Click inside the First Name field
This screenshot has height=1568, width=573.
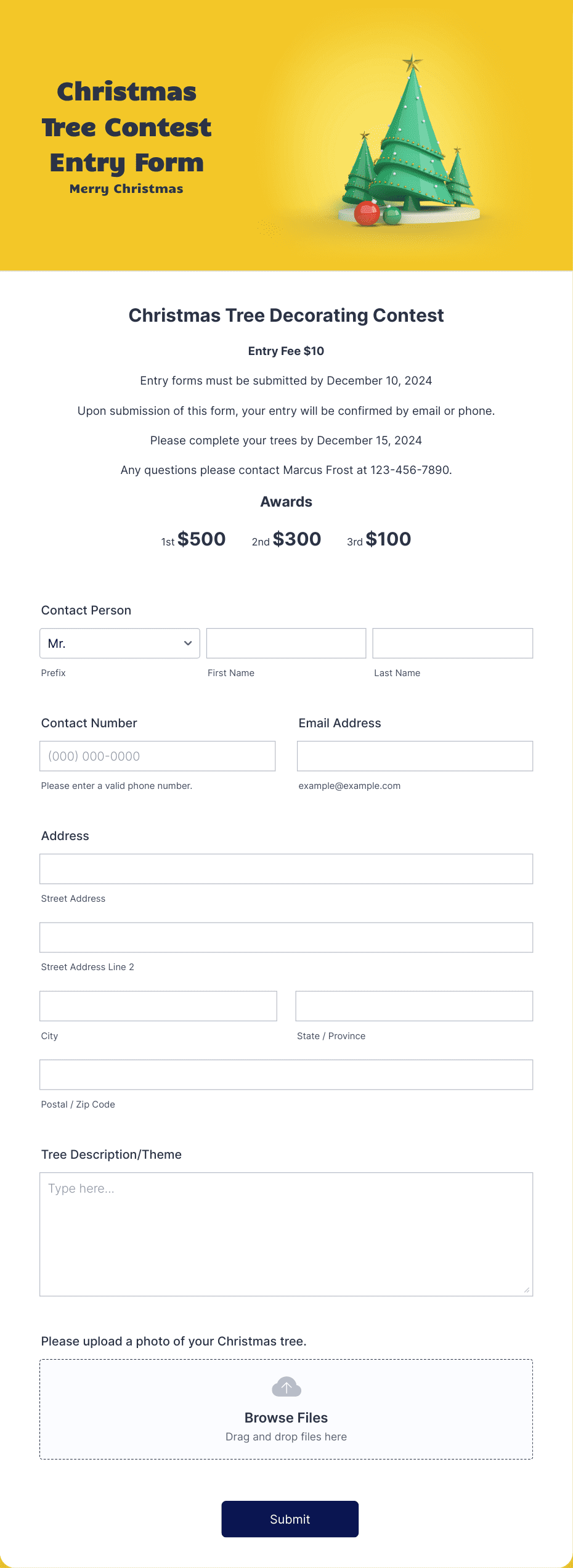pos(286,643)
